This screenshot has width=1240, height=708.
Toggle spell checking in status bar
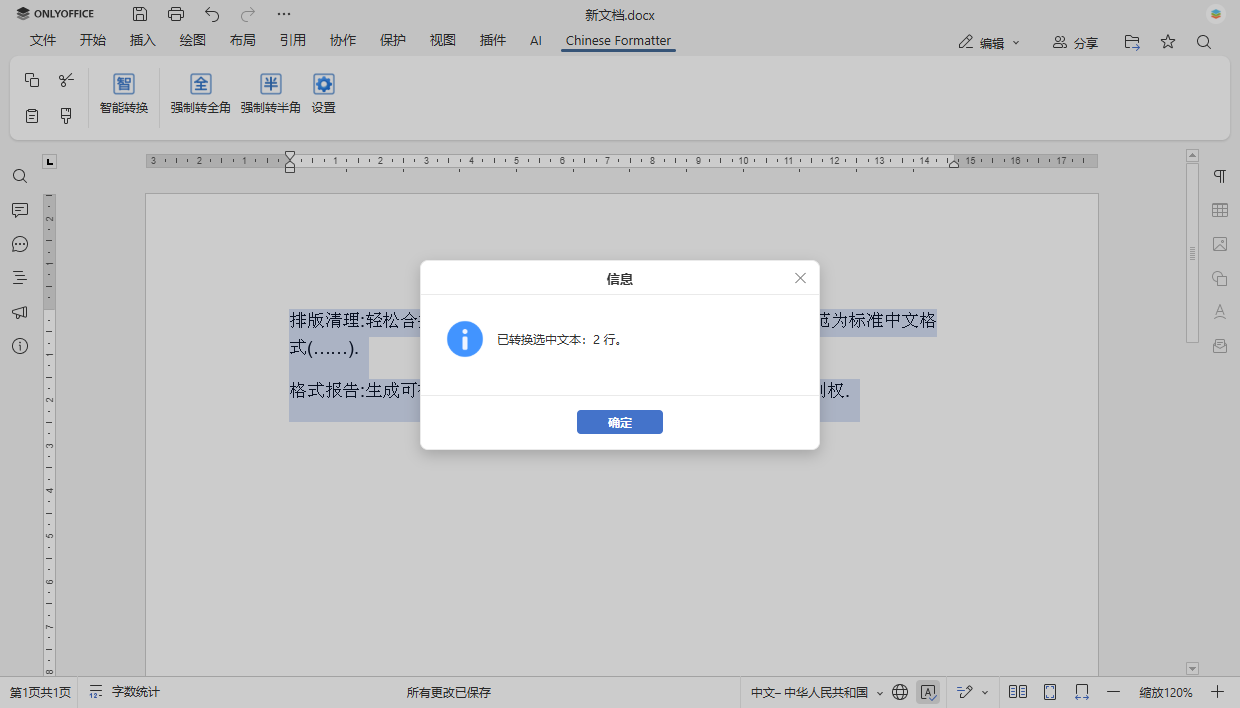click(x=928, y=692)
